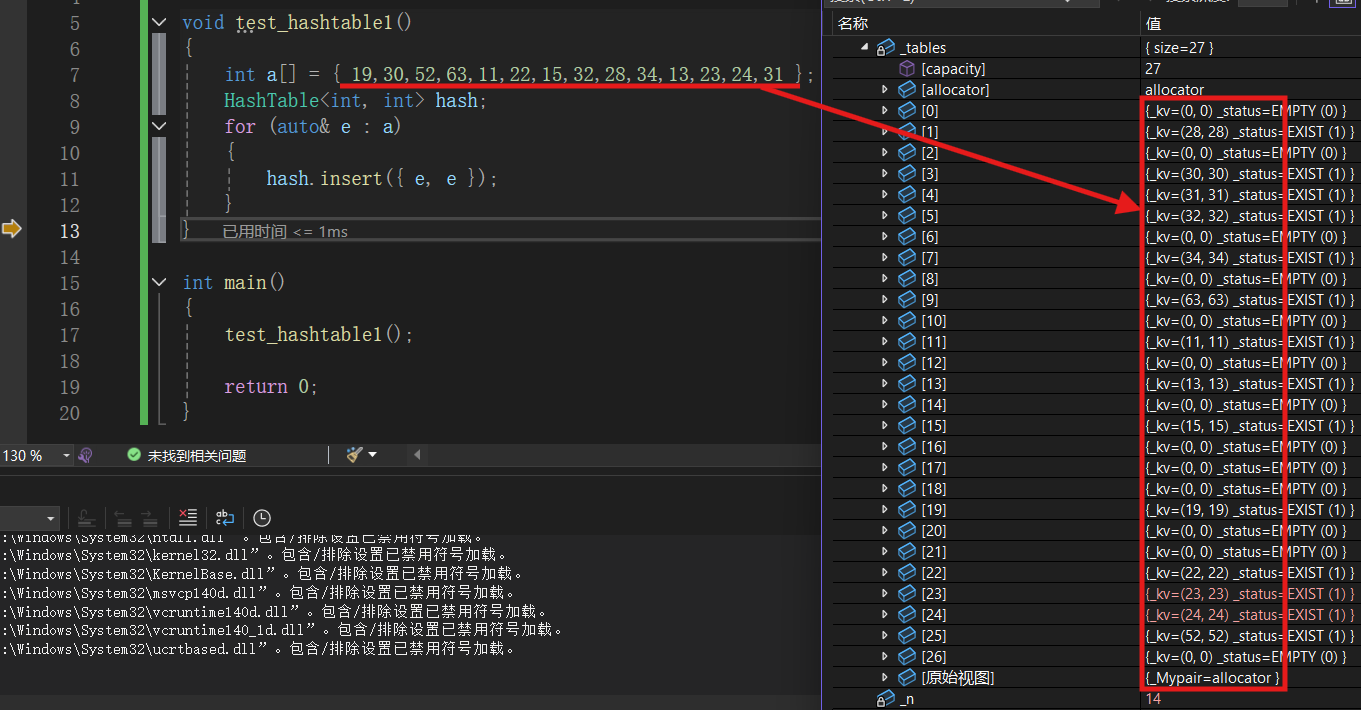Expand the [allocator] node
The image size is (1361, 710).
(x=884, y=90)
